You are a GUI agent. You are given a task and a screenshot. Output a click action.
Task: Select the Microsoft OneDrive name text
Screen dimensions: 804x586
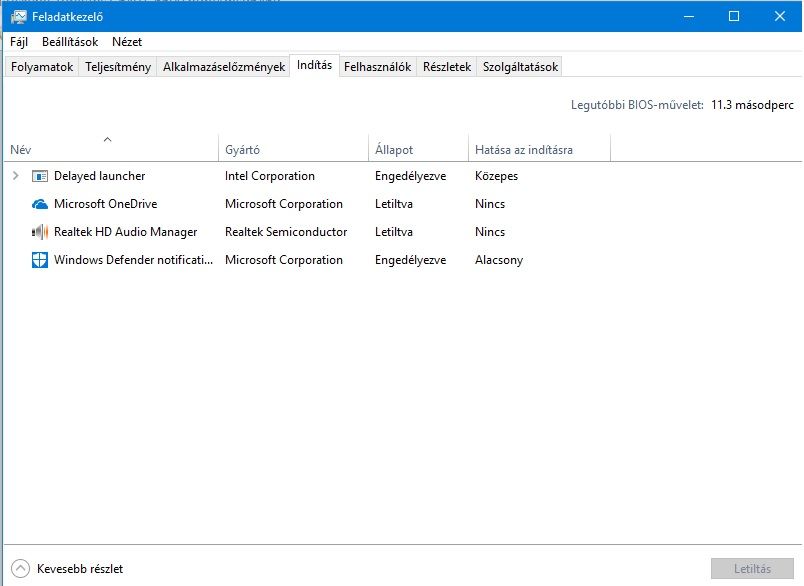(x=106, y=204)
